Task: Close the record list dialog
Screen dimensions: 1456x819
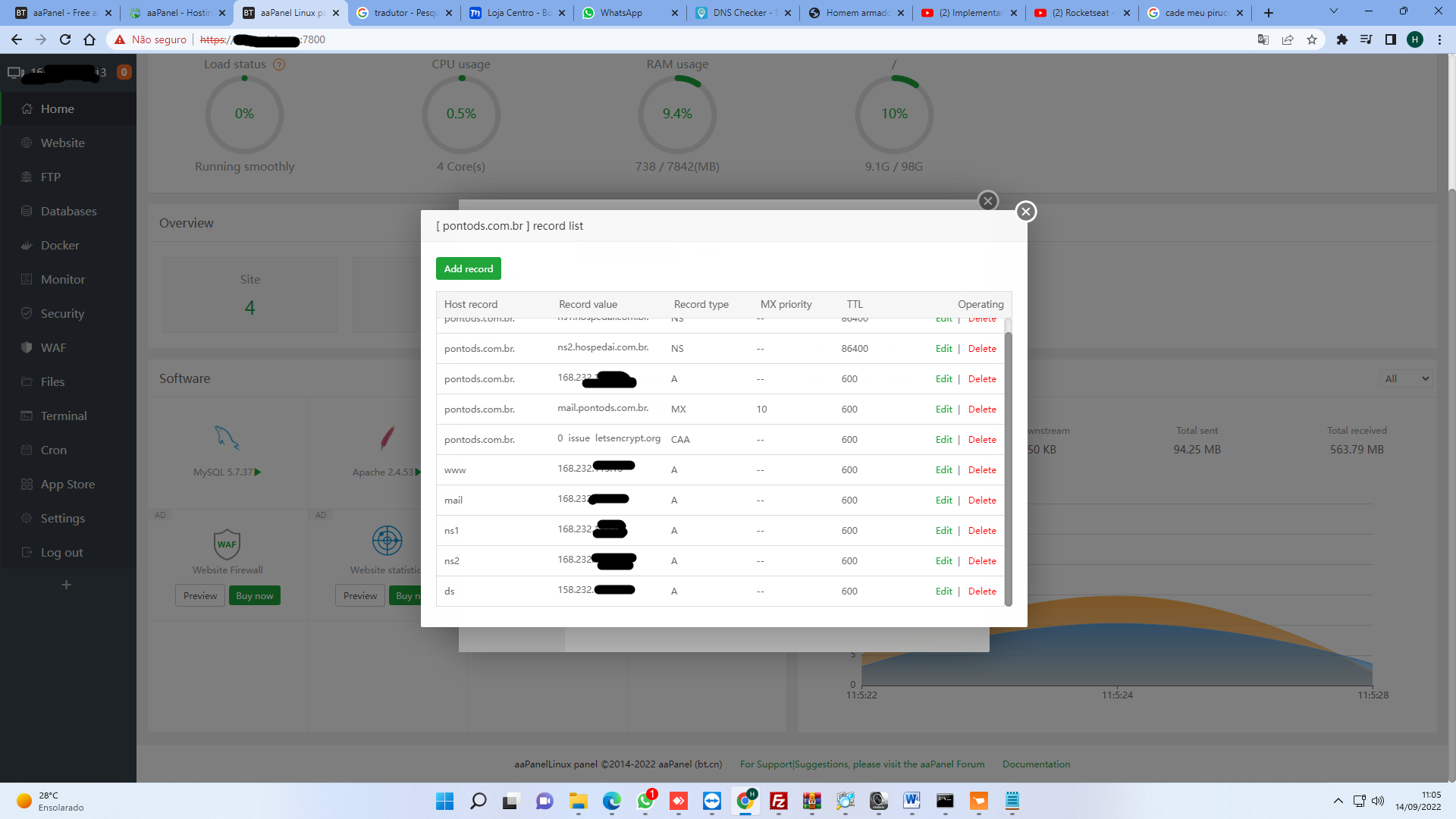Action: pyautogui.click(x=1026, y=212)
